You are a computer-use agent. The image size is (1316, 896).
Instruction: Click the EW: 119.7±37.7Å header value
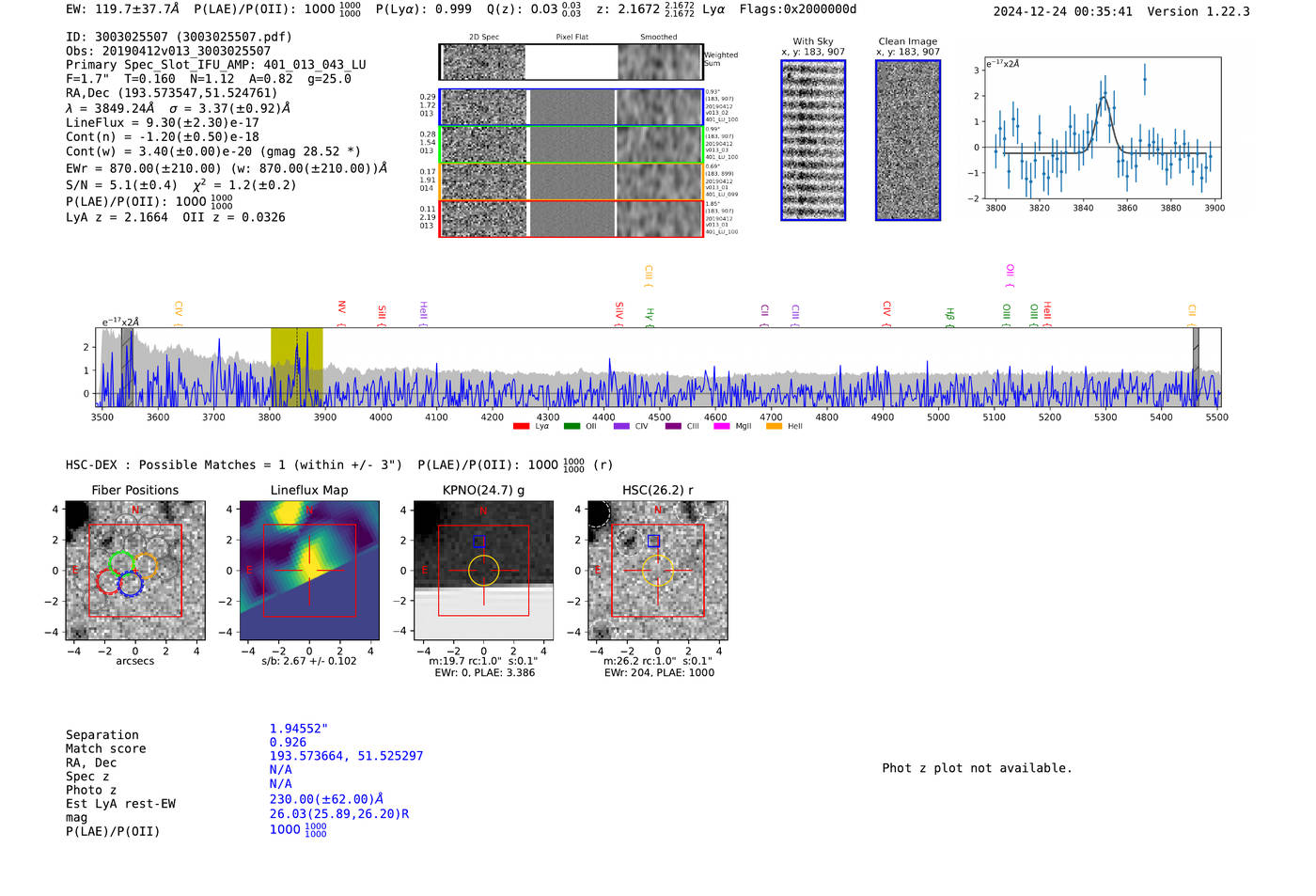[x=122, y=9]
